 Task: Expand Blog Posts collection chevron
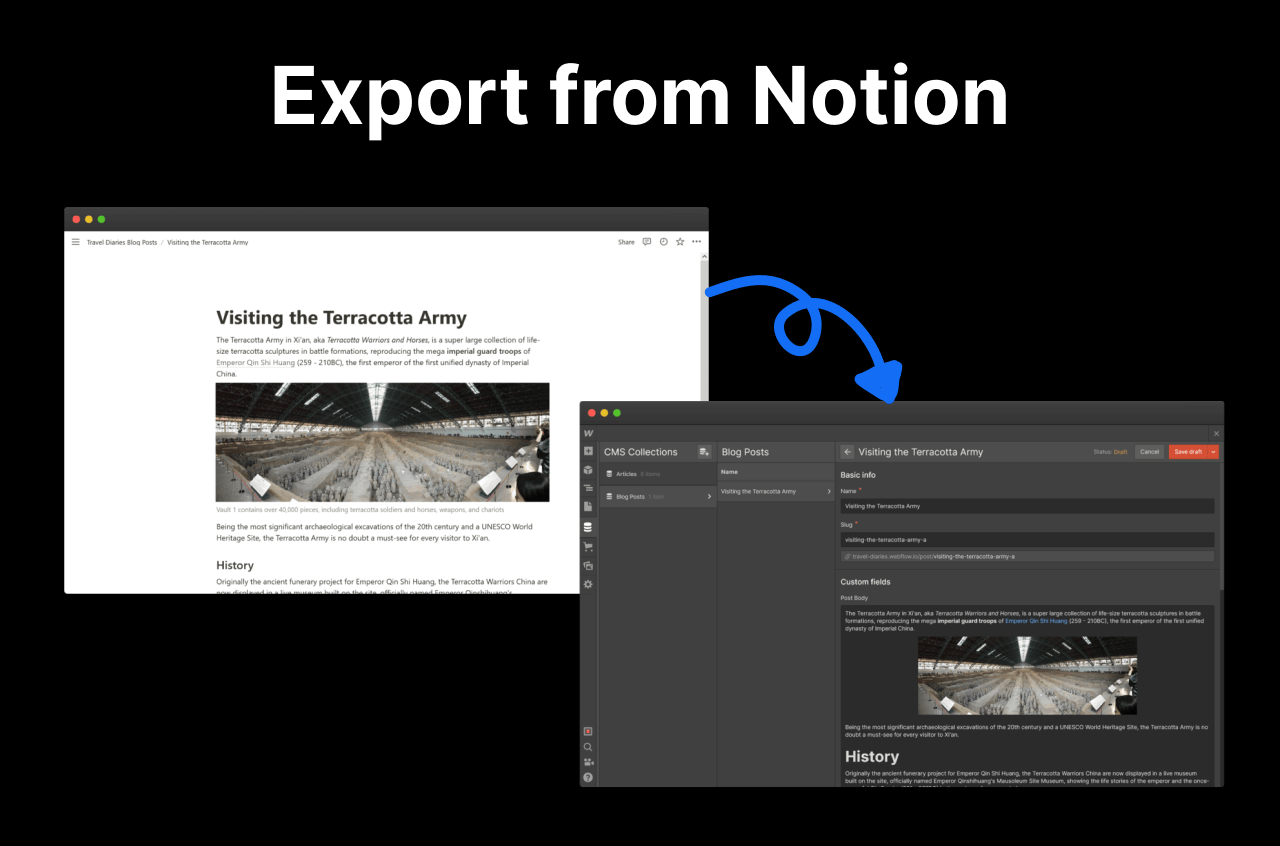point(709,496)
